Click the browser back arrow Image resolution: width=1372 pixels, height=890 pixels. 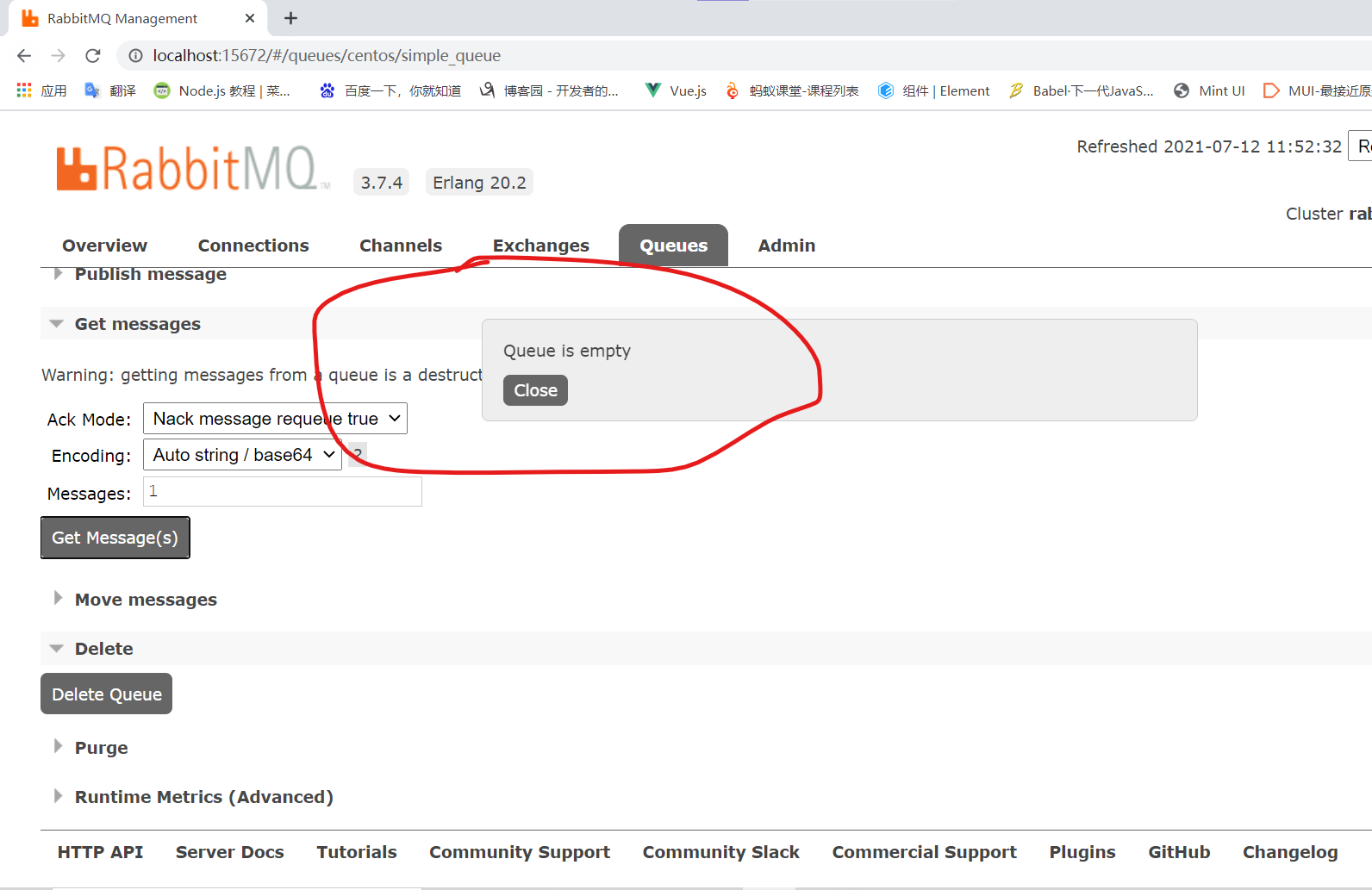coord(24,56)
